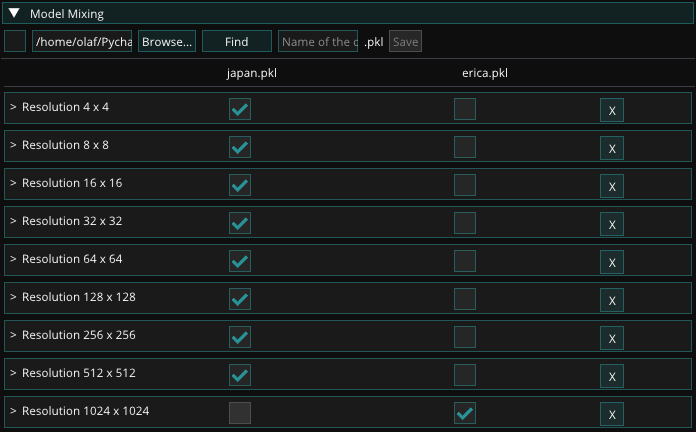Image resolution: width=696 pixels, height=432 pixels.
Task: Click the Find button
Action: (237, 41)
